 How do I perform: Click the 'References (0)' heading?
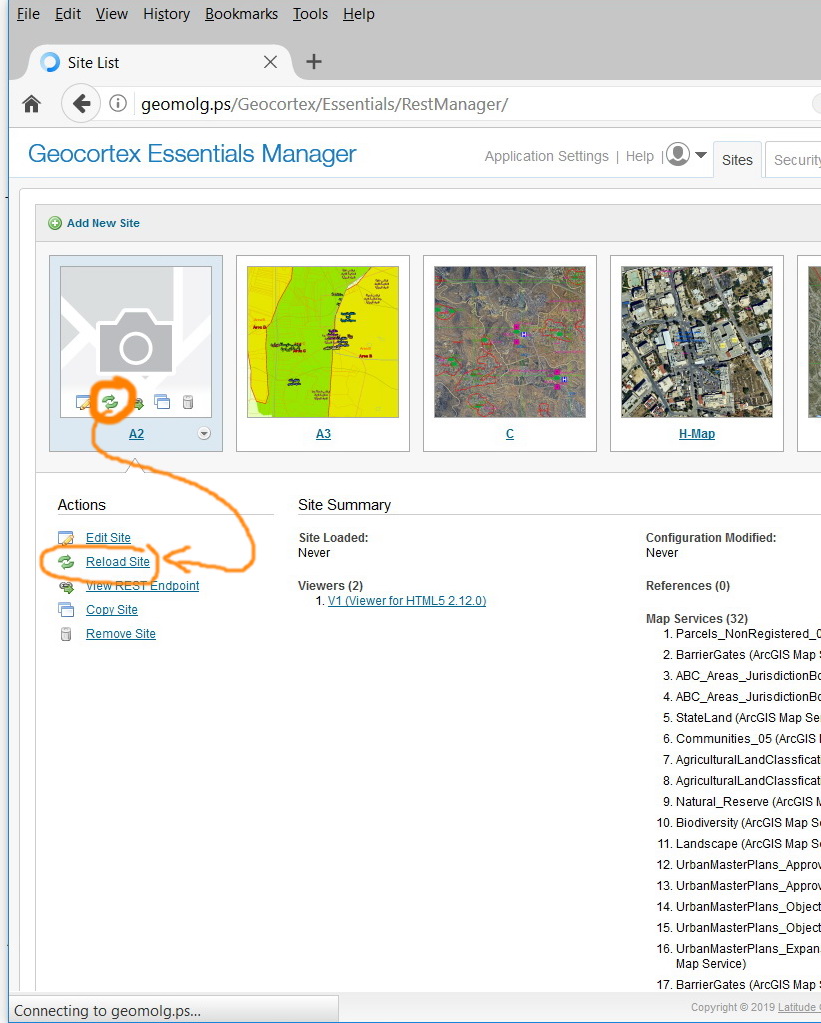[688, 586]
